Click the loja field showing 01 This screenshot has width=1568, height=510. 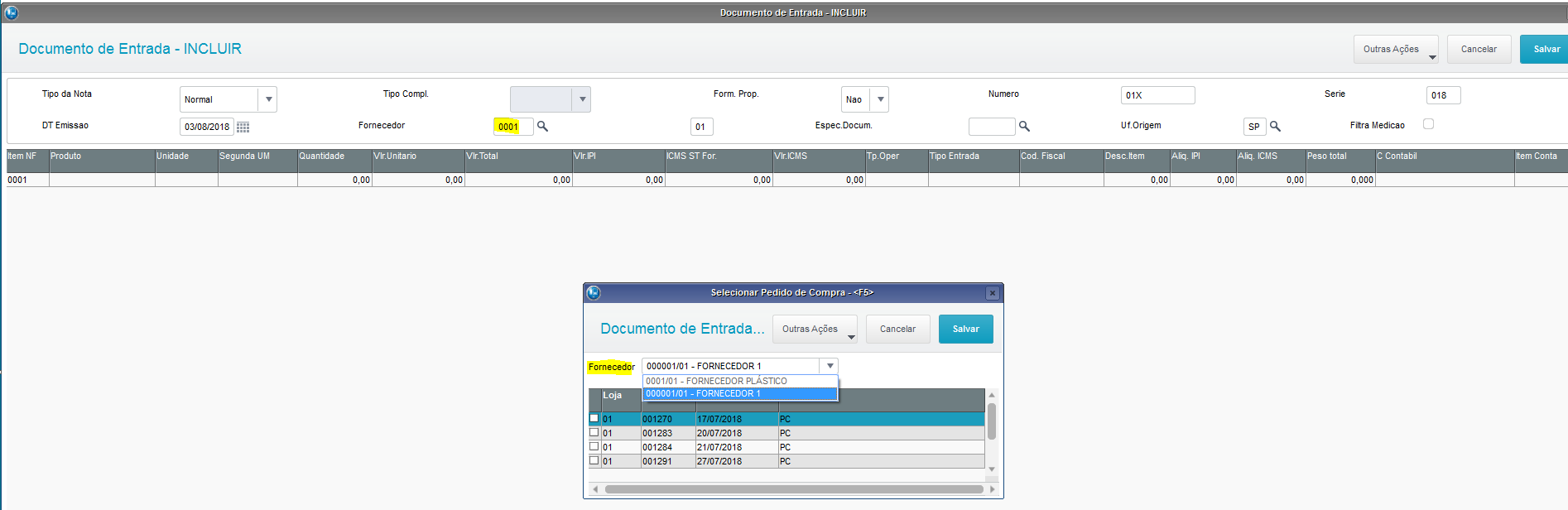click(701, 127)
